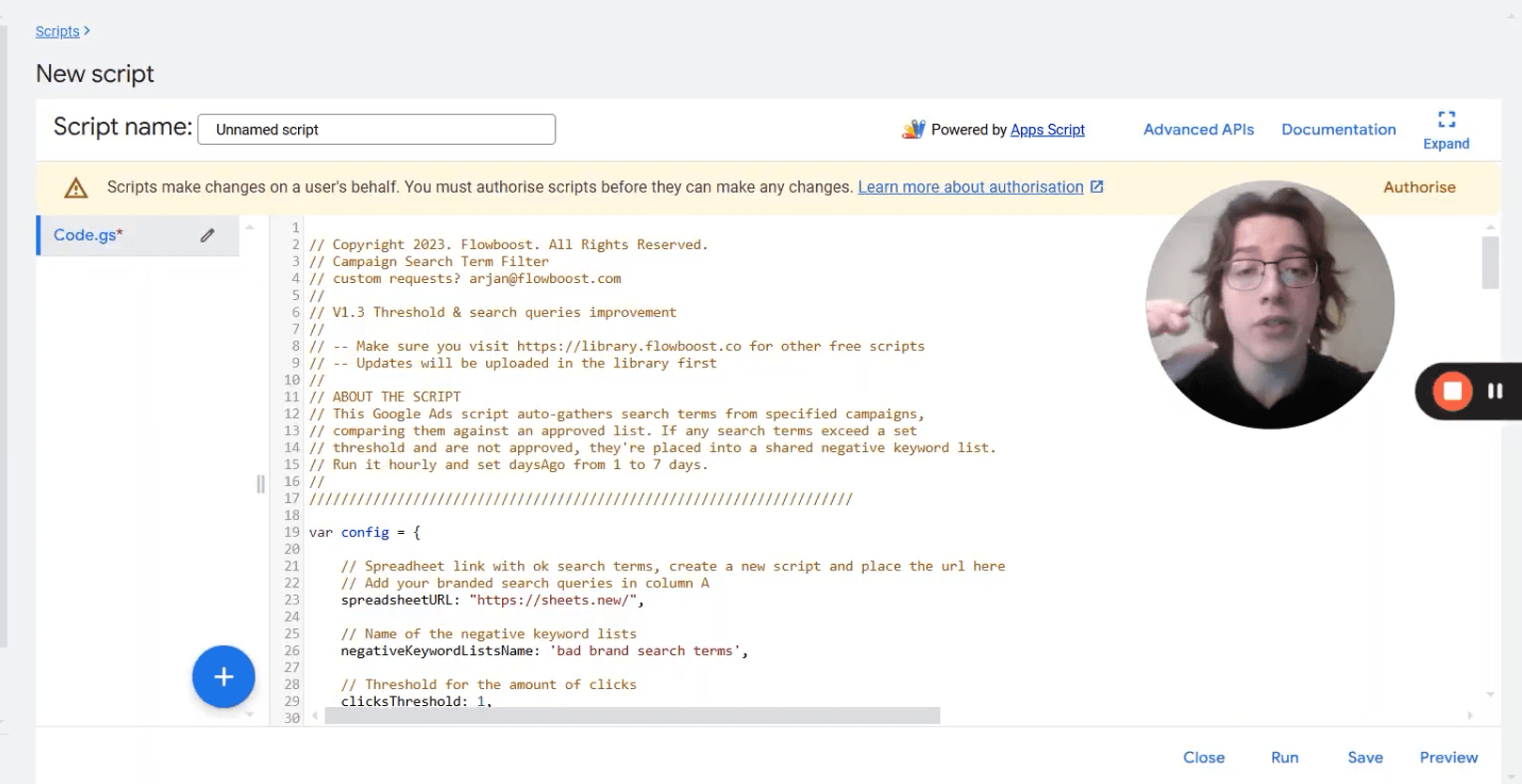Click the 'ABOUT THE SCRIPT' comment line

(384, 397)
